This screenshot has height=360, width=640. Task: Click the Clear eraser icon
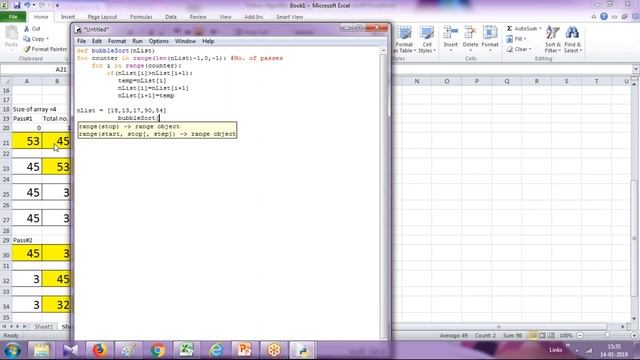coord(509,49)
